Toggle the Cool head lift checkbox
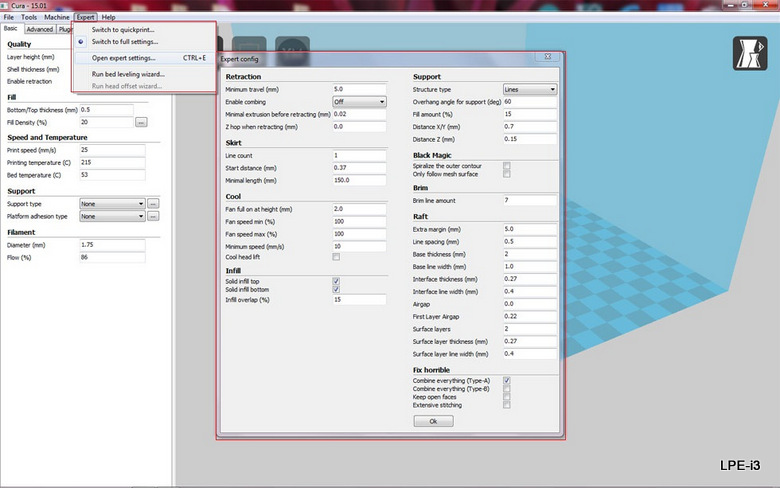This screenshot has height=488, width=780. point(336,257)
